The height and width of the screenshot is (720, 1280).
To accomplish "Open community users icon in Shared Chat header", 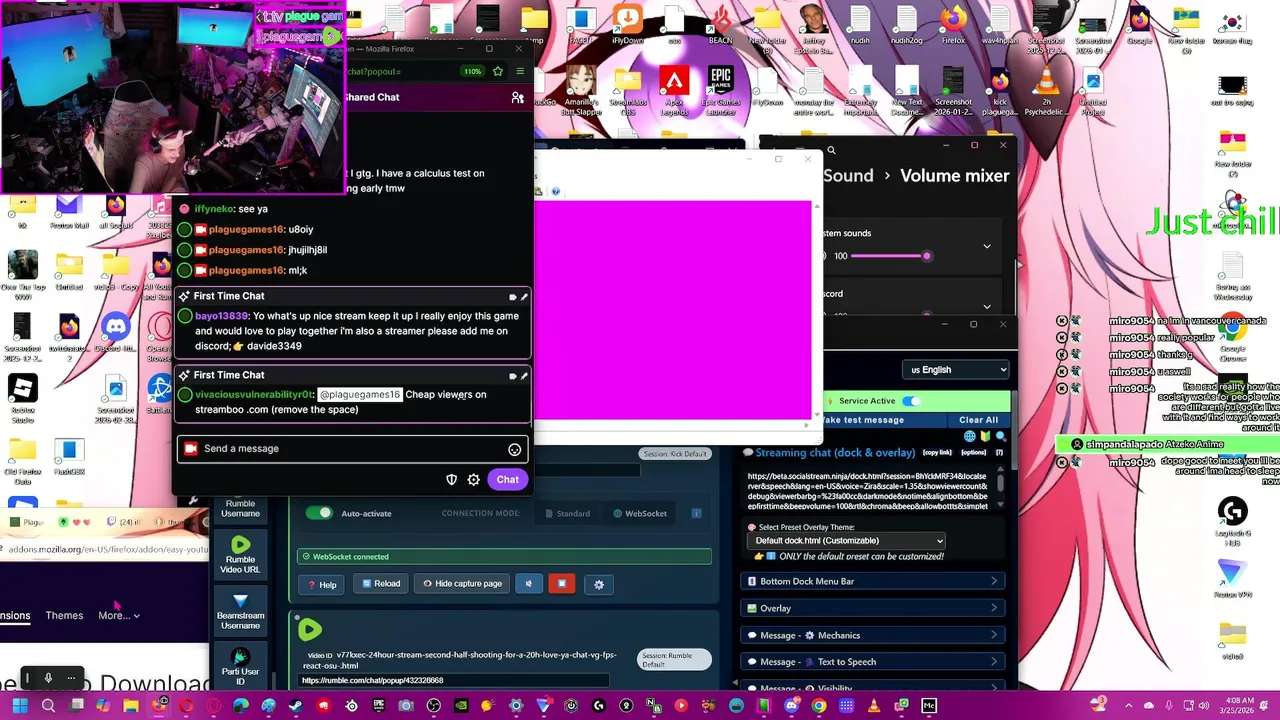I will (x=517, y=97).
